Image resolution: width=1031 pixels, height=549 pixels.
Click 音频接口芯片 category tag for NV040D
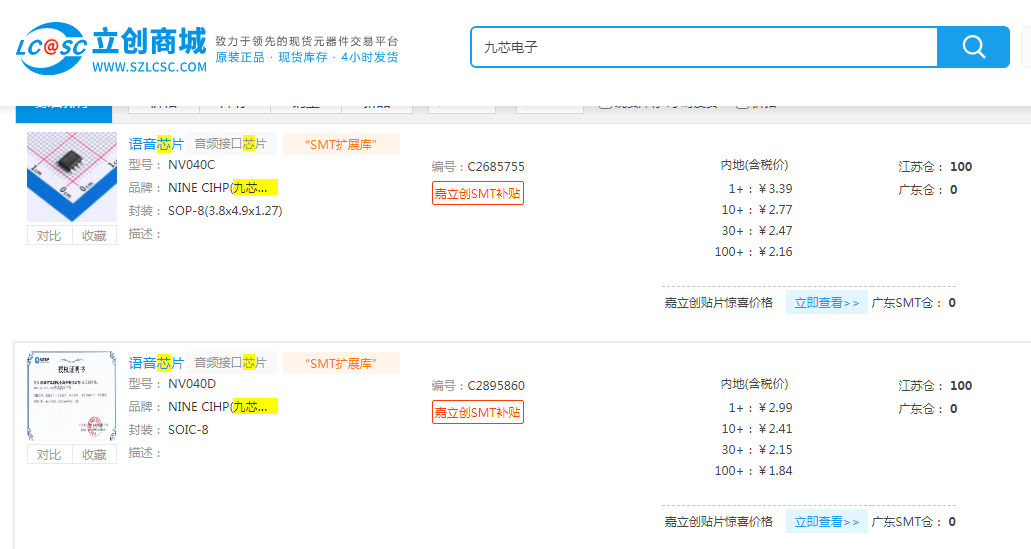[x=230, y=363]
